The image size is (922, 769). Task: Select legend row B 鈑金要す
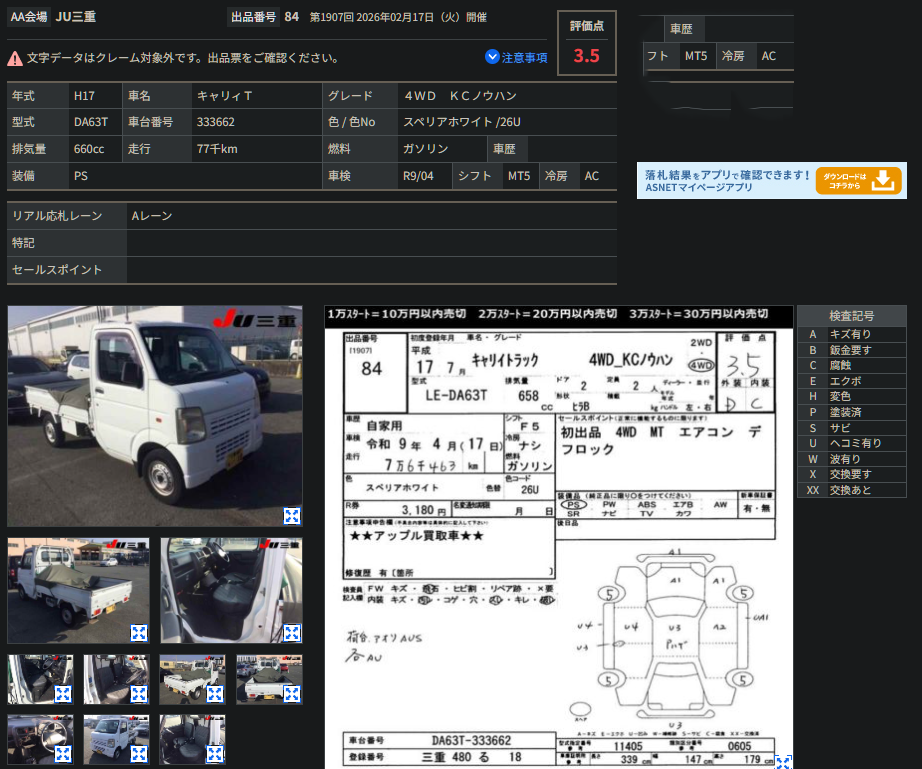(x=851, y=350)
